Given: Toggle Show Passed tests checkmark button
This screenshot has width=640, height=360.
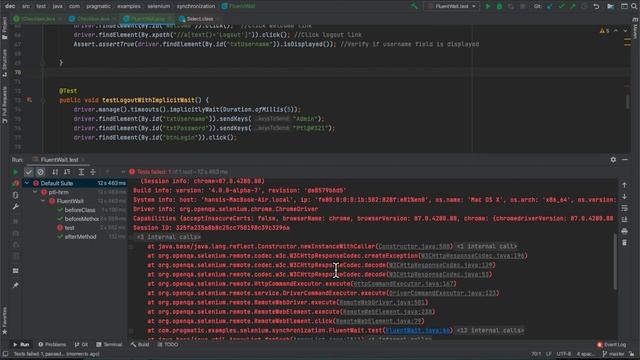Looking at the screenshot, I should [x=29, y=172].
